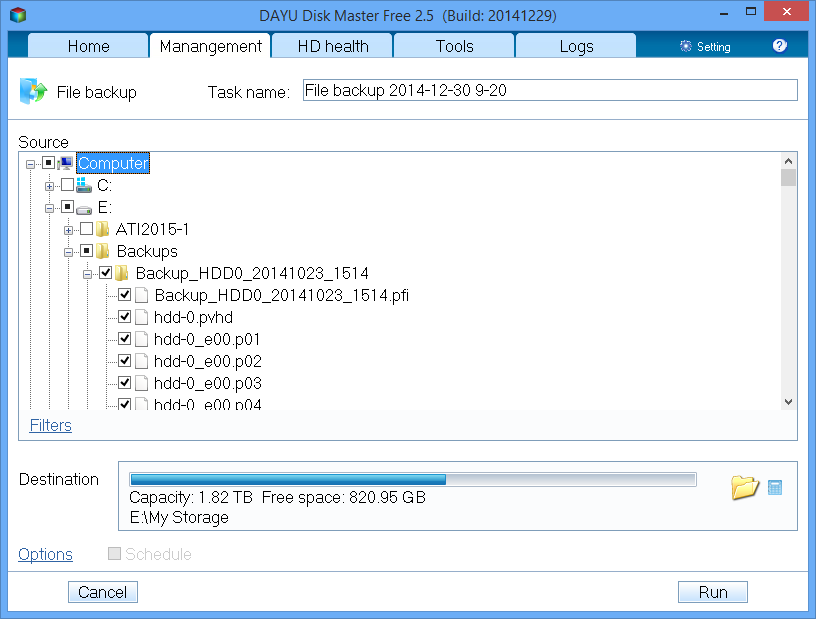Toggle the Backups folder checkbox
The width and height of the screenshot is (816, 619).
click(87, 251)
